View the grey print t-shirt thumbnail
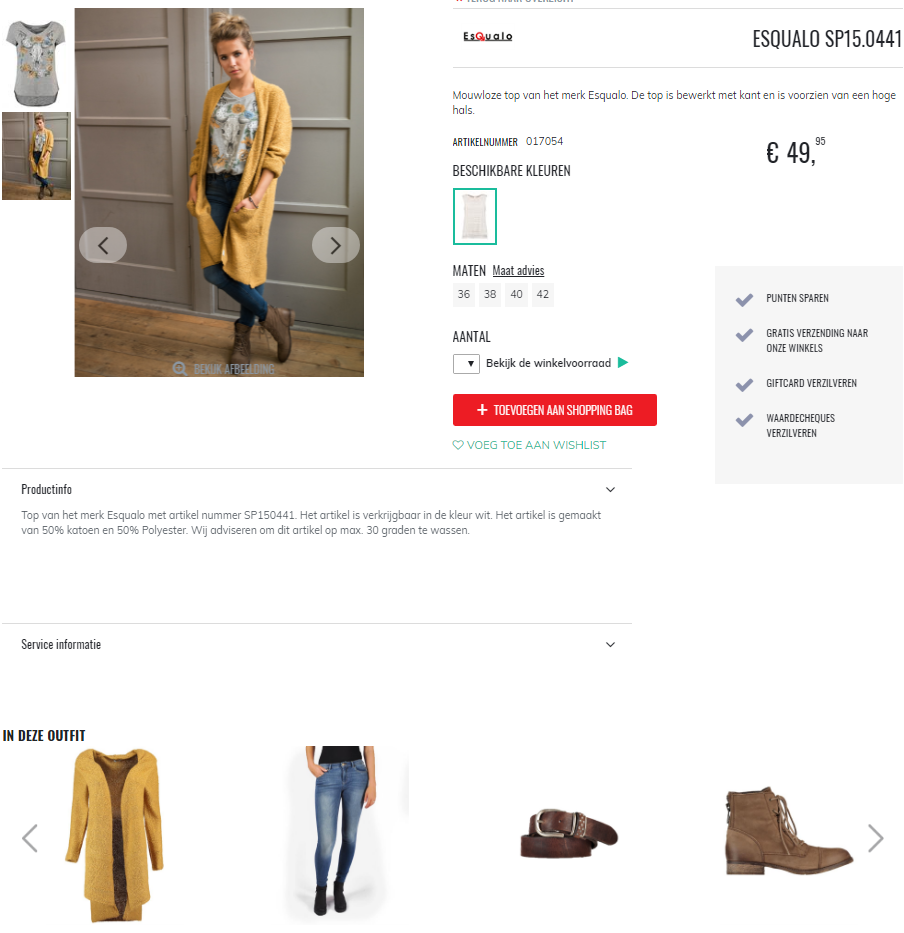 pyautogui.click(x=36, y=63)
